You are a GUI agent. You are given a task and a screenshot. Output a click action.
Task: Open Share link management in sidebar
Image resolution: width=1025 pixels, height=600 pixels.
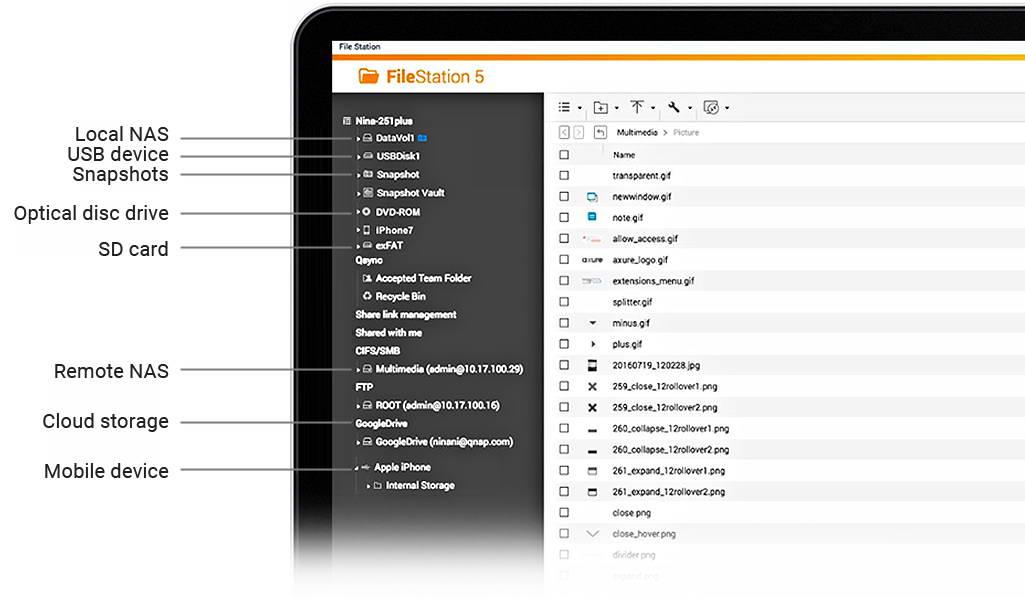(x=406, y=314)
